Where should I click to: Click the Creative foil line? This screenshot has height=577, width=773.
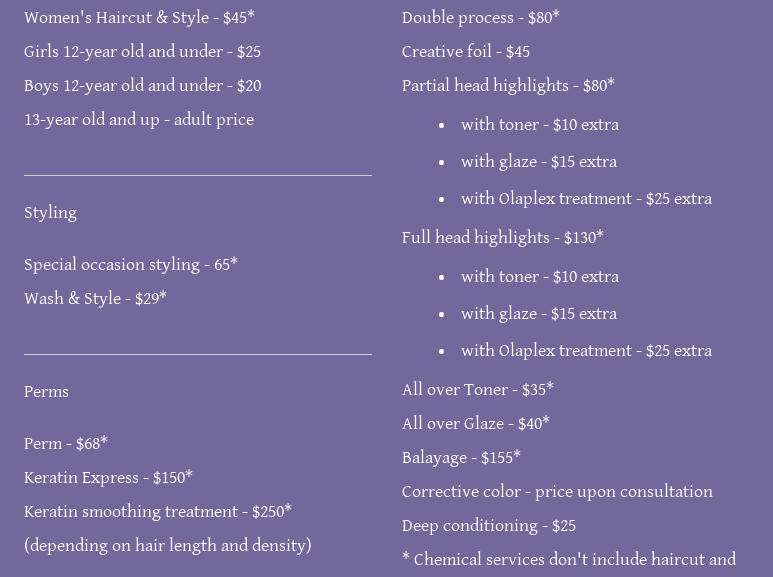[465, 52]
